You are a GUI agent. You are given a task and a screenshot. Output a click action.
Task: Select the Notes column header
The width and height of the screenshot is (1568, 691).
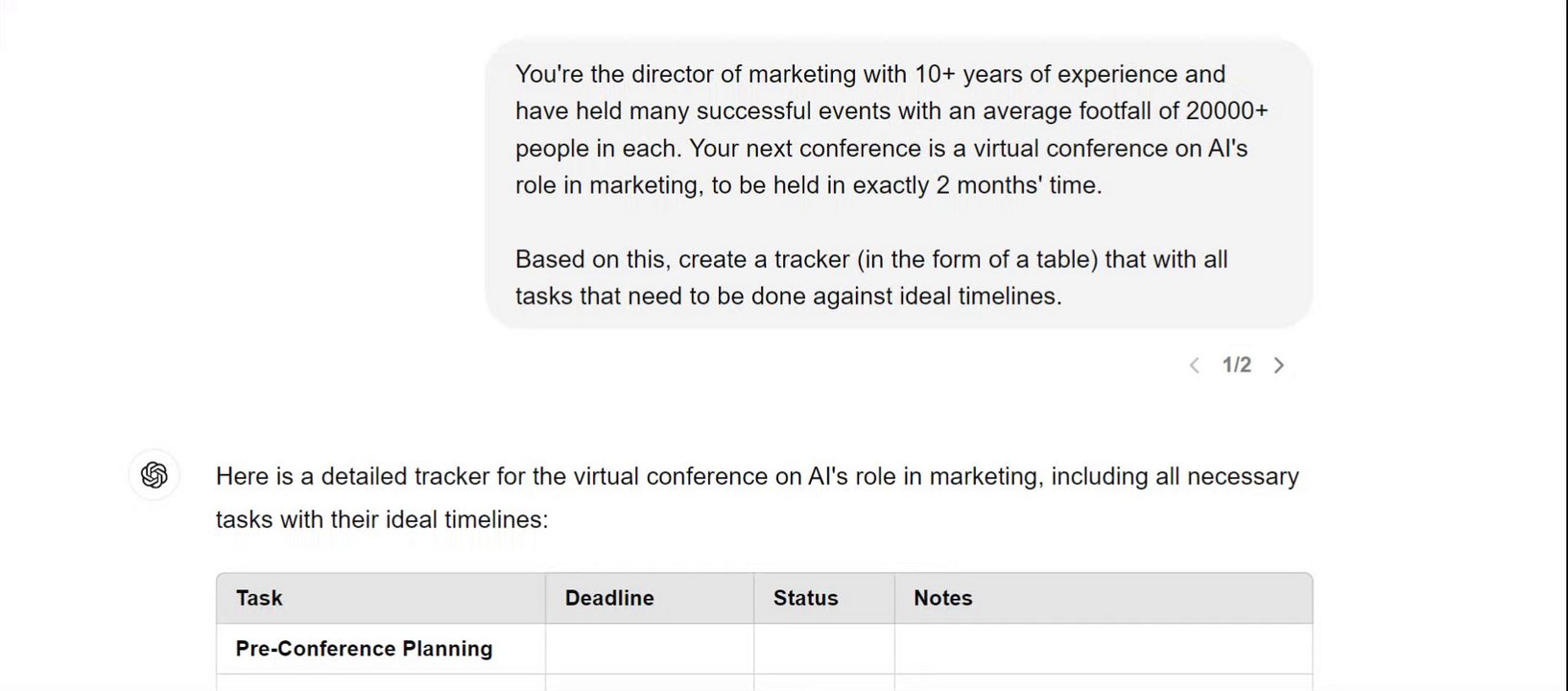942,598
